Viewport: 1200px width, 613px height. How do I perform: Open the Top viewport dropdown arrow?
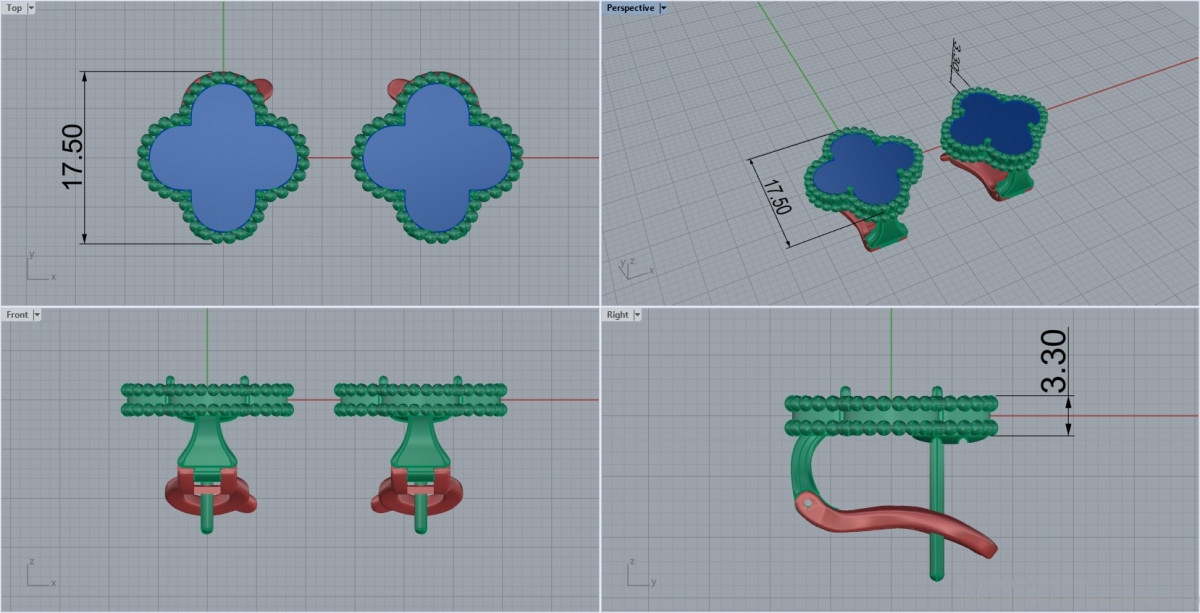(x=31, y=8)
